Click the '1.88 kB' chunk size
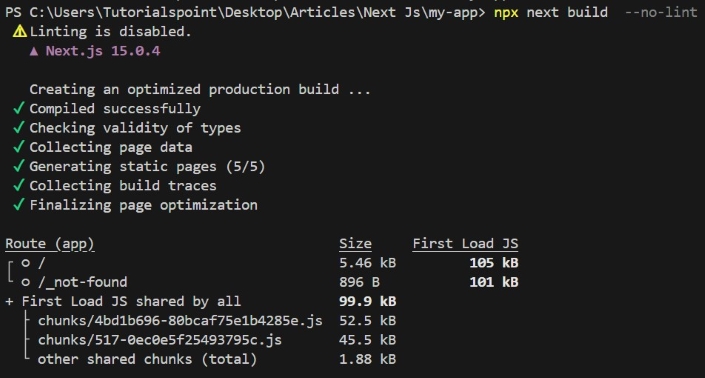The height and width of the screenshot is (378, 705). [x=368, y=360]
